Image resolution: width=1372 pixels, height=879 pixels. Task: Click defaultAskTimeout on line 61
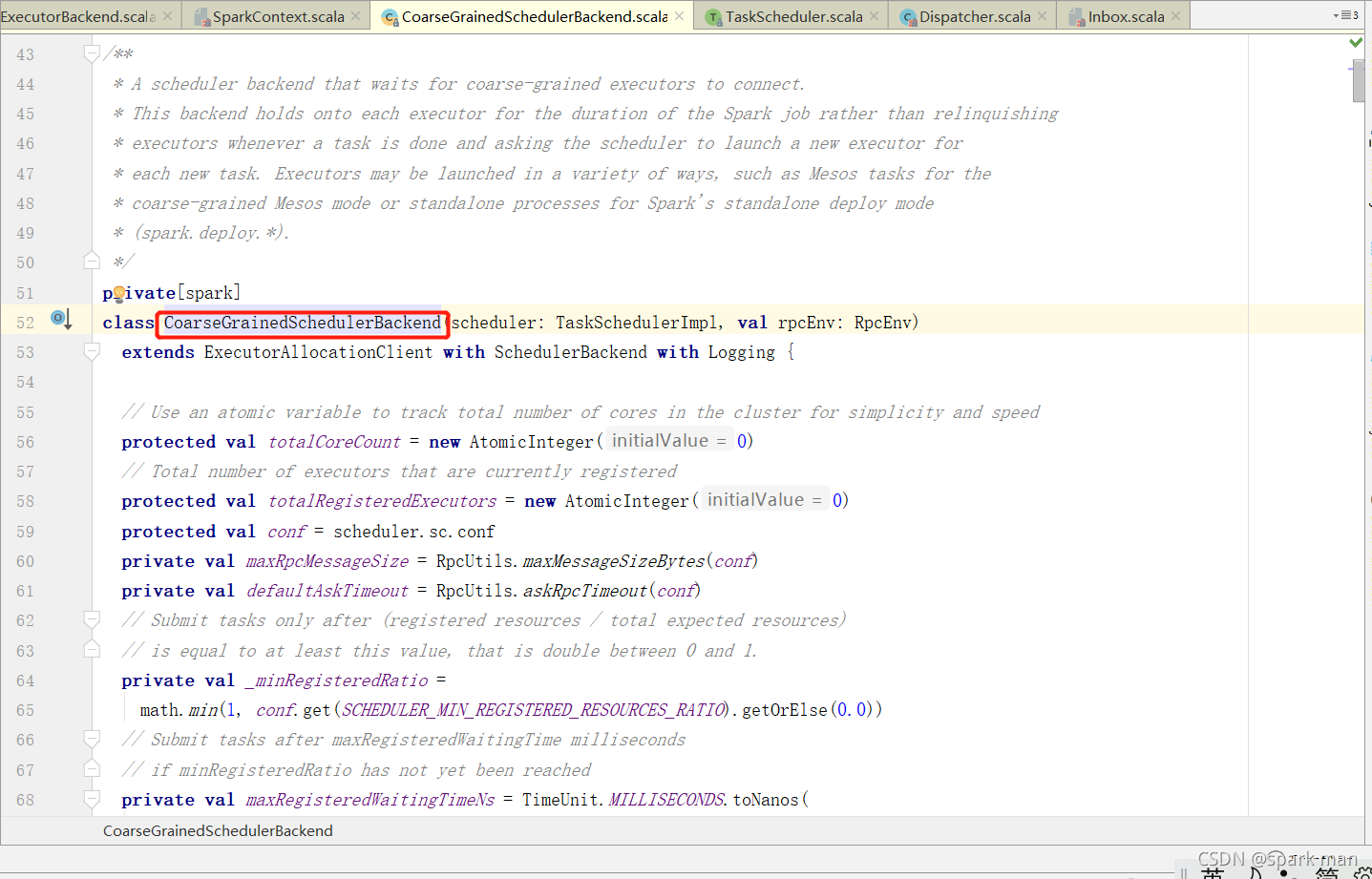coord(327,591)
